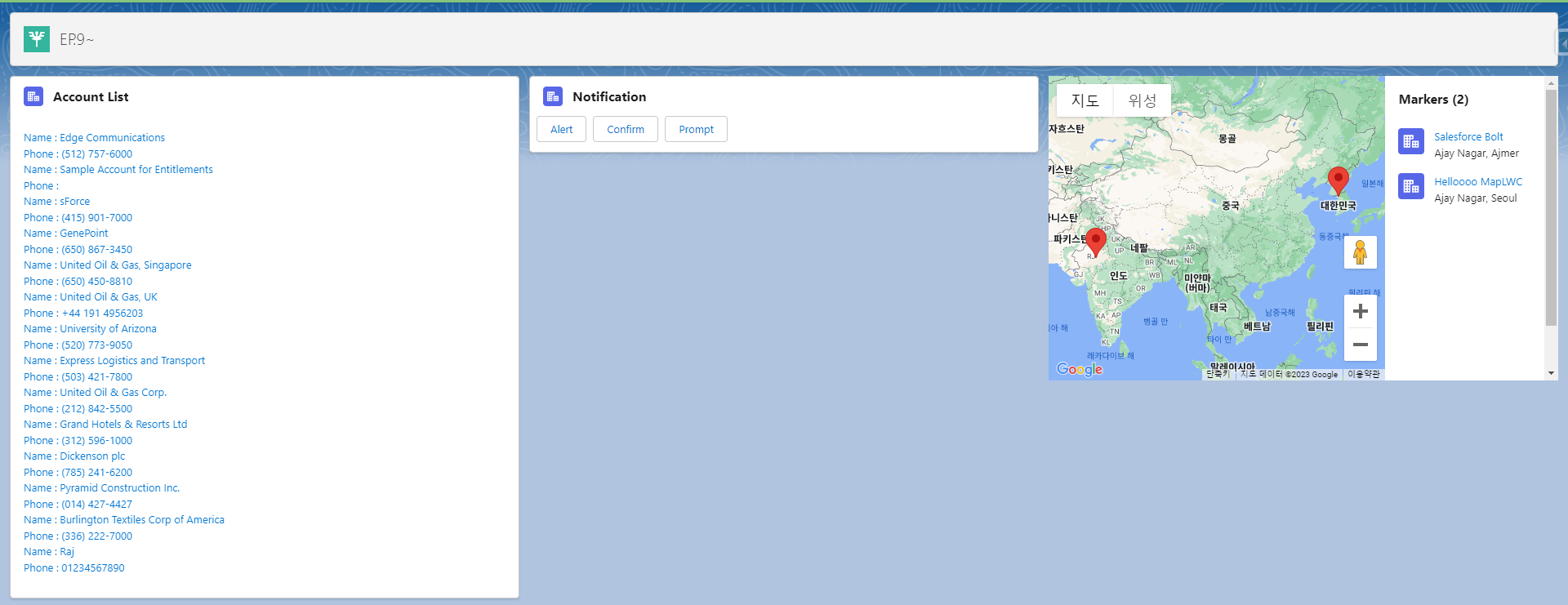The height and width of the screenshot is (605, 1568).
Task: Select 'Phone : (520) 773-9050' text
Action: (x=78, y=345)
